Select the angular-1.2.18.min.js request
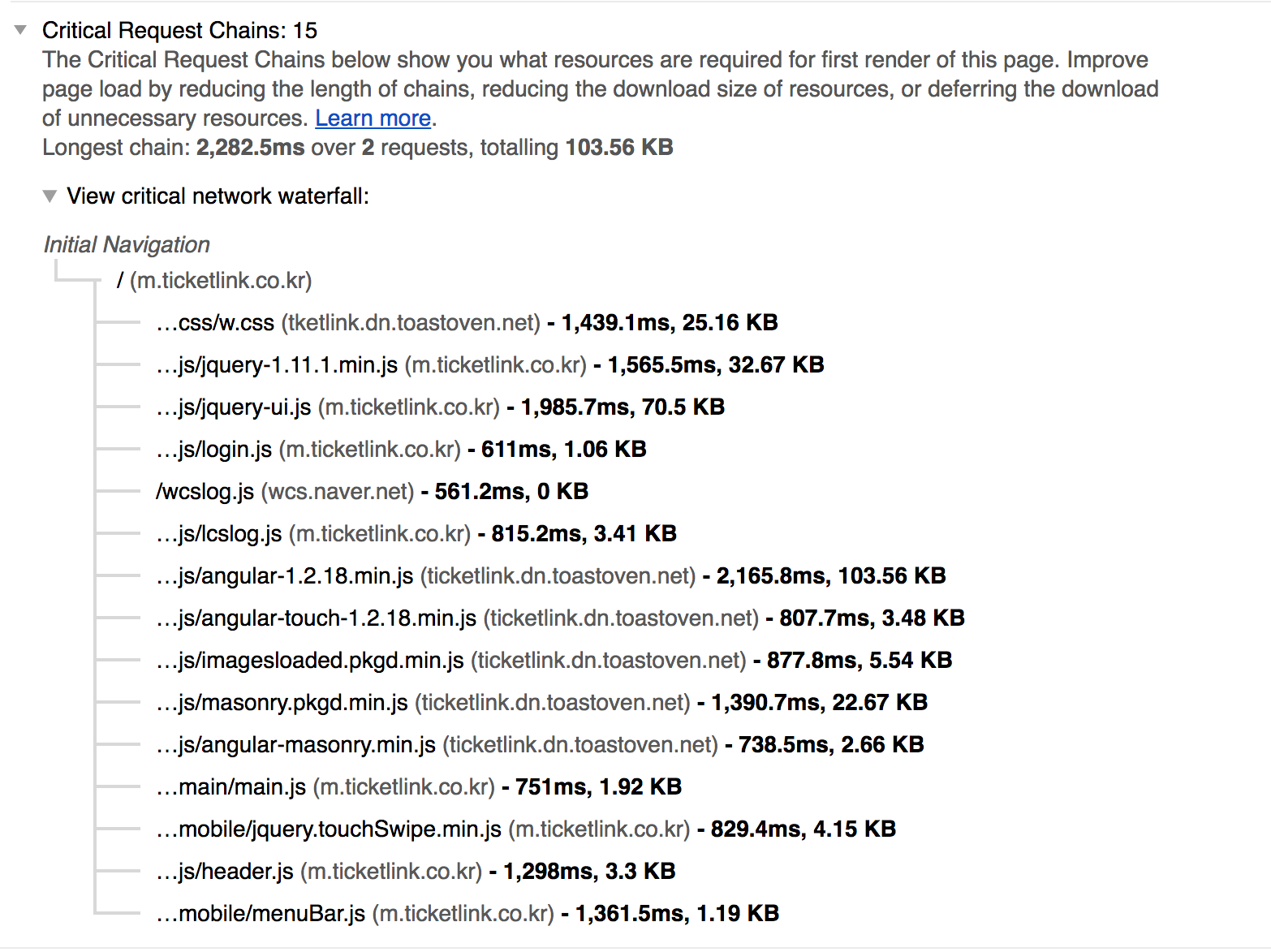This screenshot has height=952, width=1271. tap(285, 576)
